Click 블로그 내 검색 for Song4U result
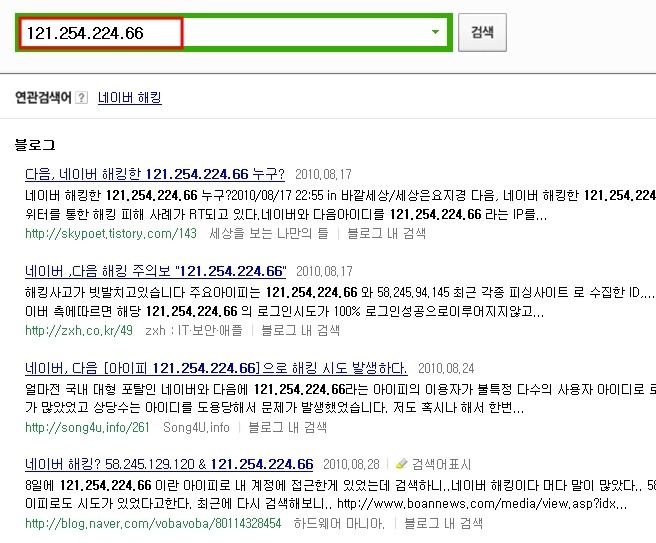656x543 pixels. point(287,427)
